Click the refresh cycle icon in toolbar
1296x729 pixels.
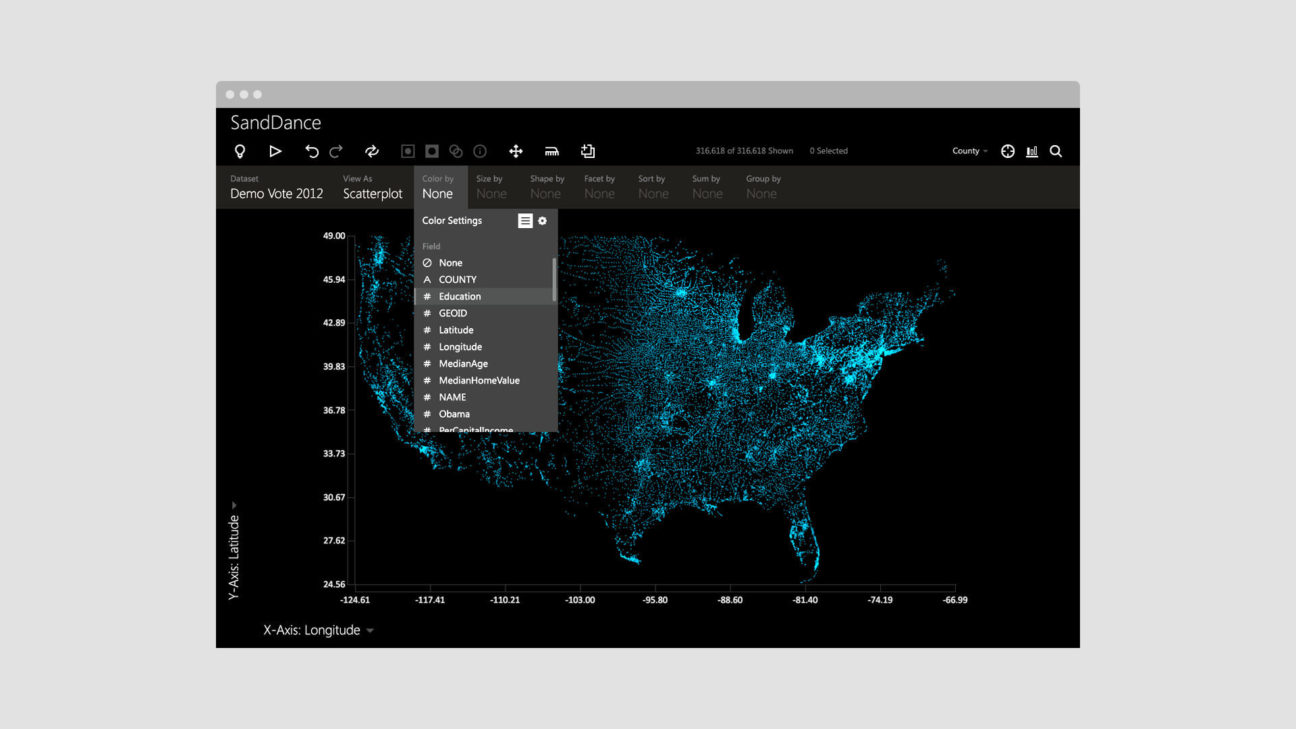372,151
